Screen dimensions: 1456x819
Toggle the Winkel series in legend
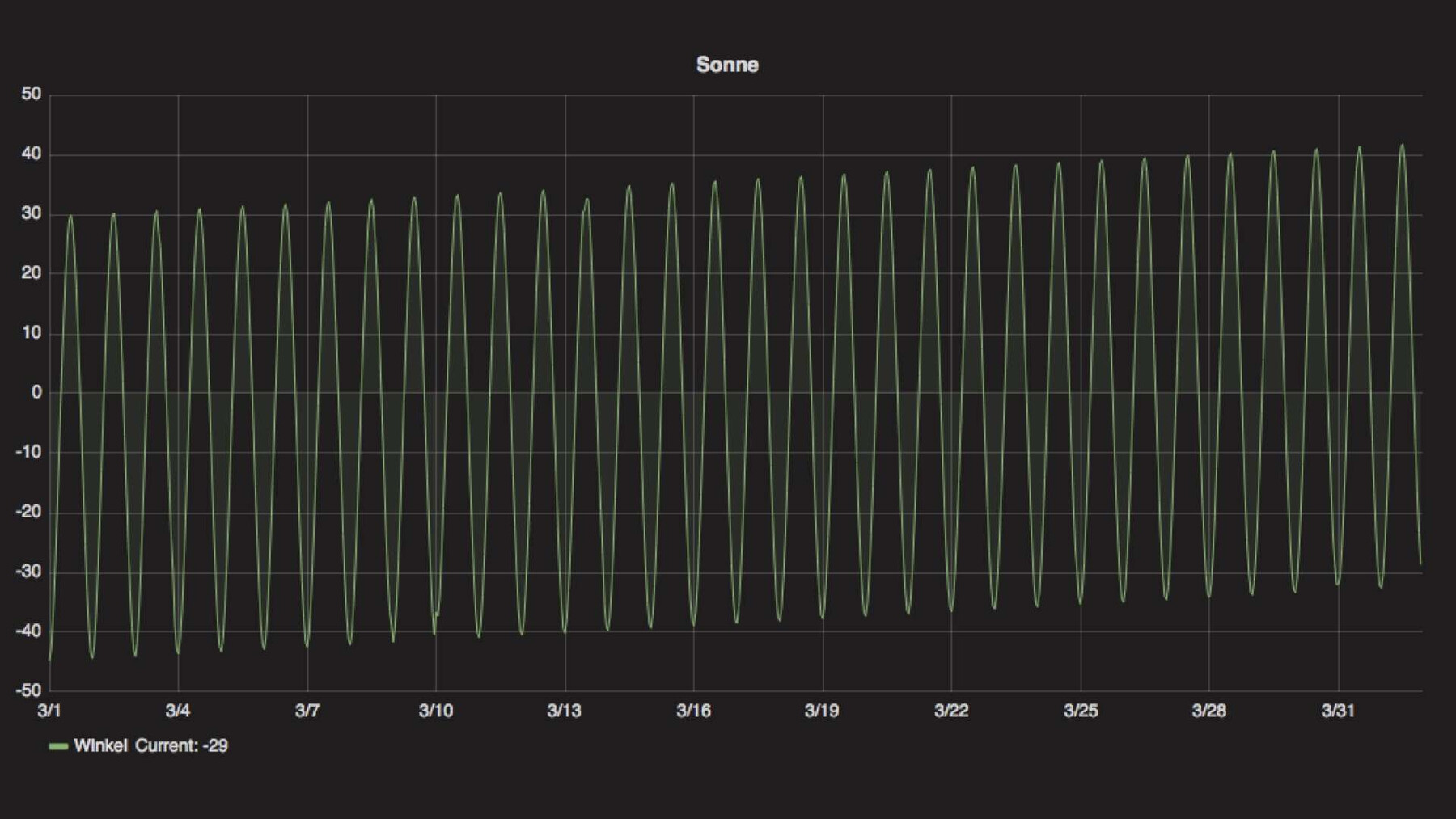100,745
